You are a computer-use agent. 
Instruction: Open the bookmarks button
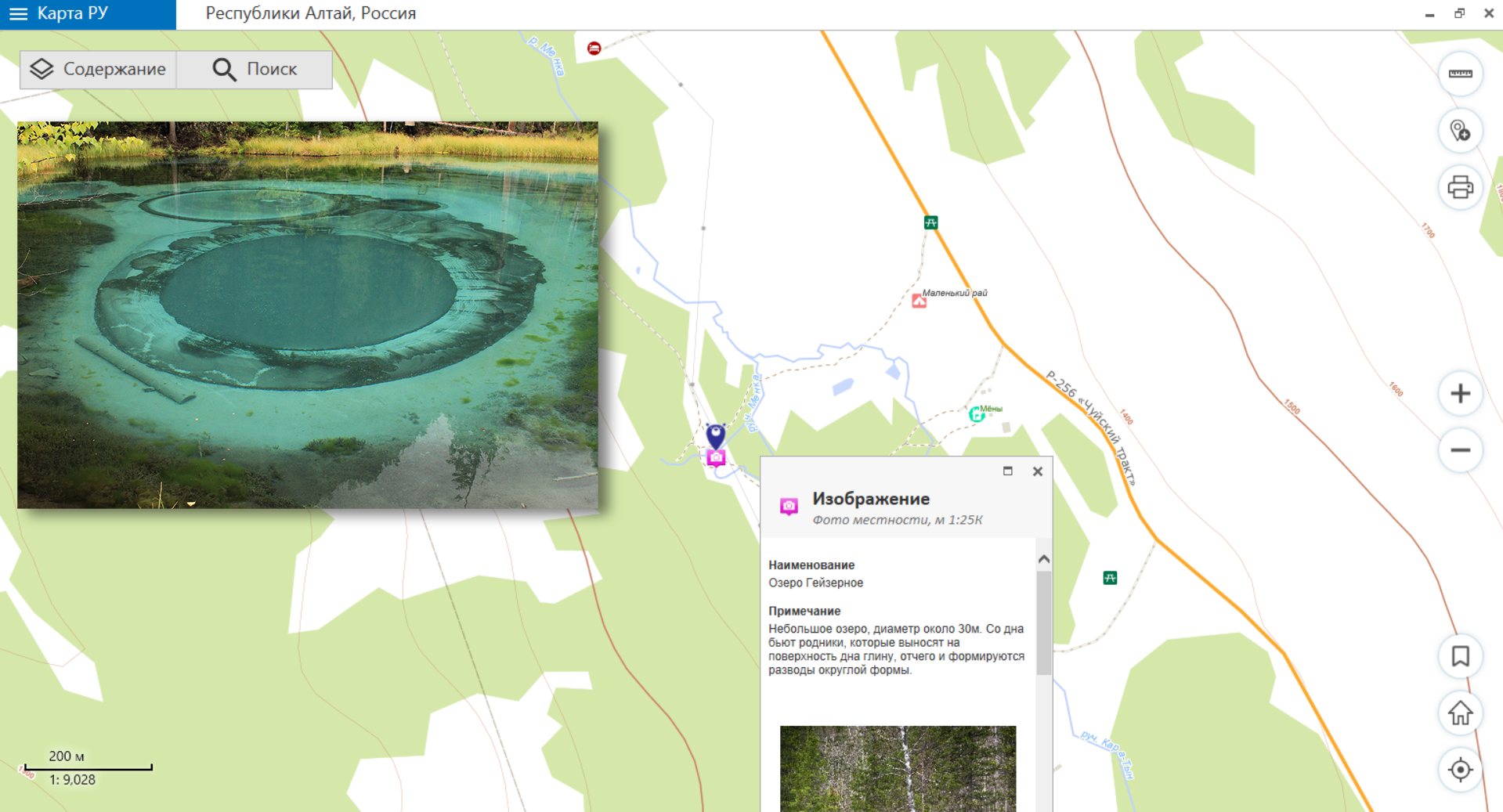[x=1460, y=656]
